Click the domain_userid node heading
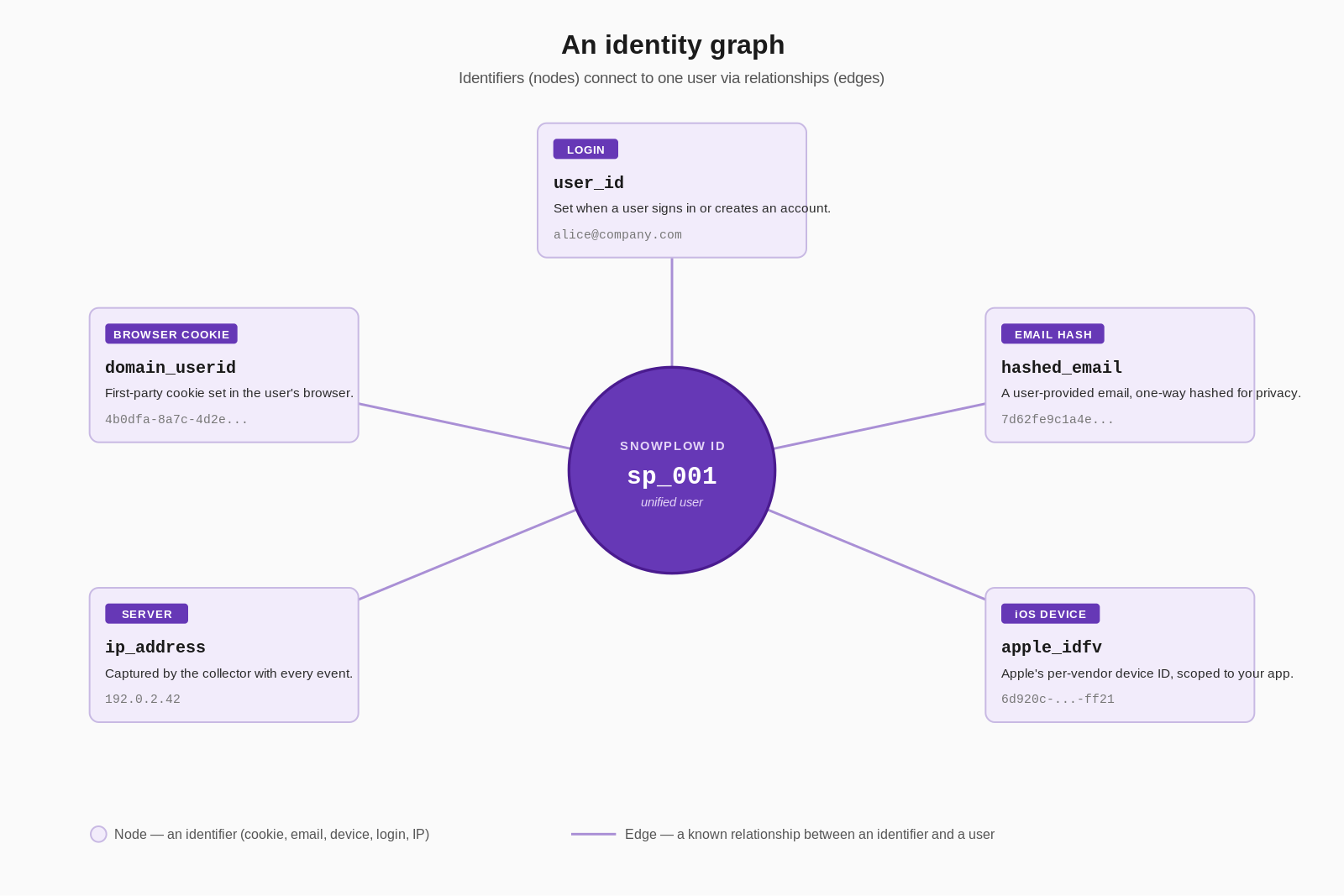Screen dimensions: 1344x896 tap(171, 367)
